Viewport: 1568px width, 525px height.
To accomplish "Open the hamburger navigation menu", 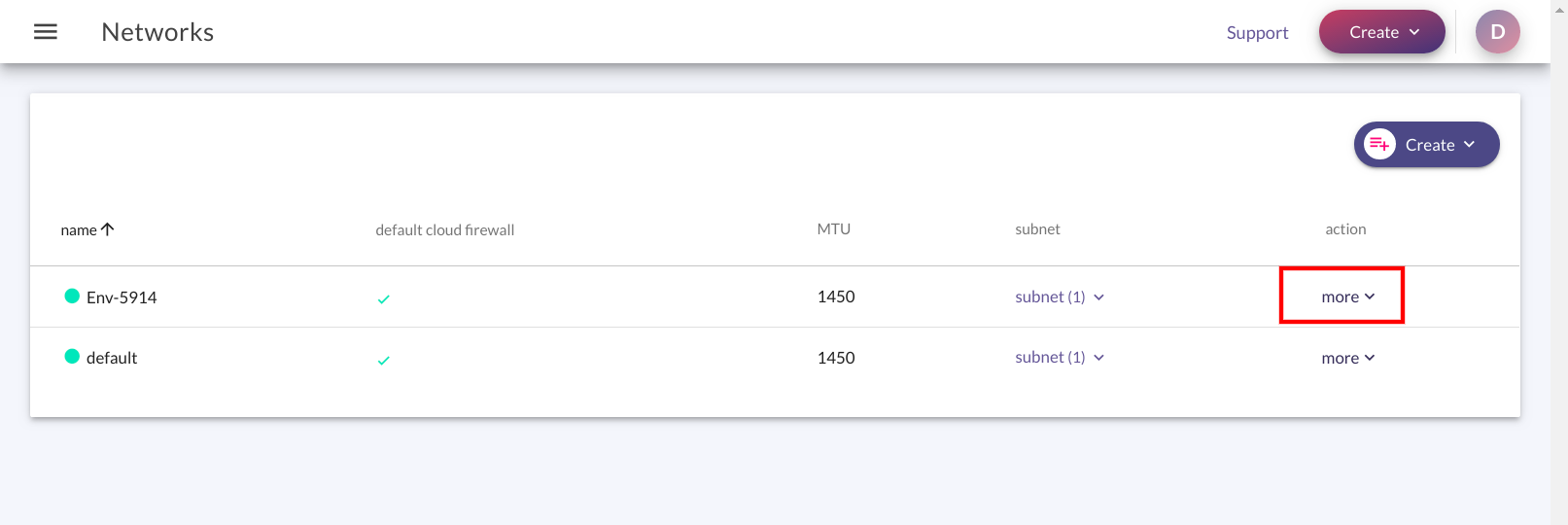I will (46, 32).
